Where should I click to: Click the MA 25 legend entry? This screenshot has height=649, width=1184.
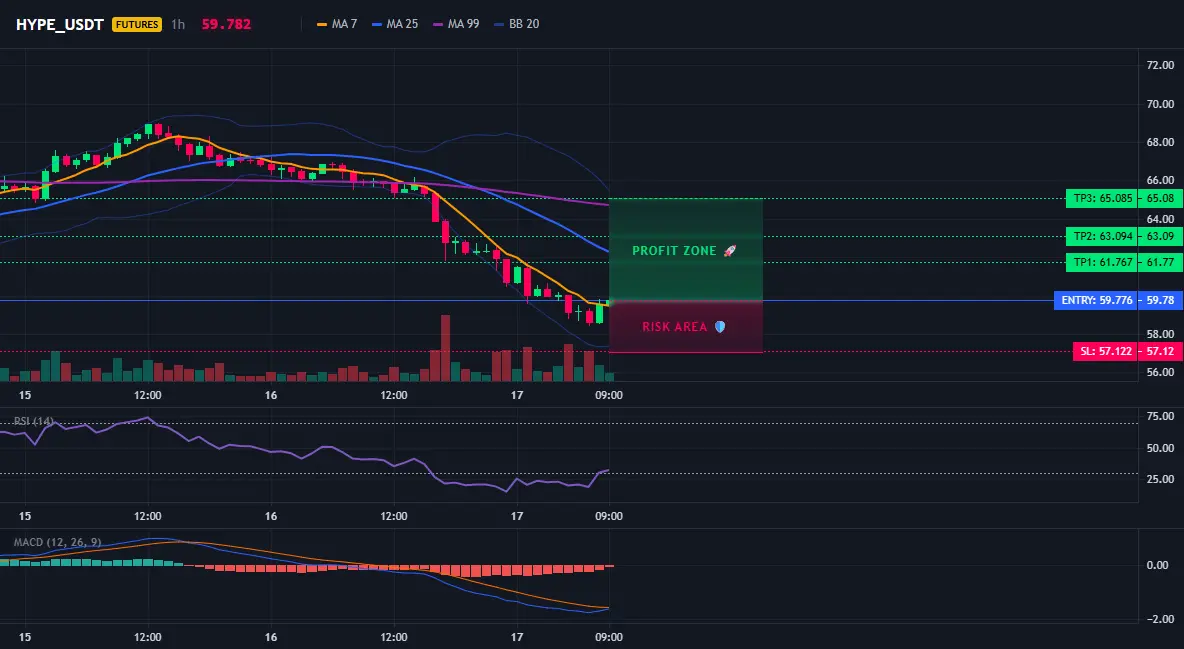395,24
